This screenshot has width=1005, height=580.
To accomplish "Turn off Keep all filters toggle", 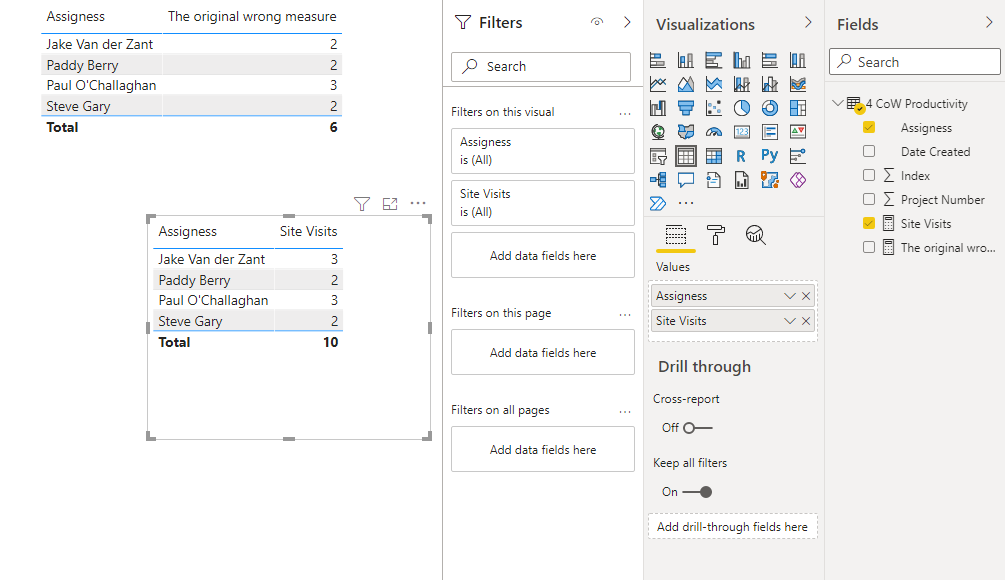I will coord(697,492).
